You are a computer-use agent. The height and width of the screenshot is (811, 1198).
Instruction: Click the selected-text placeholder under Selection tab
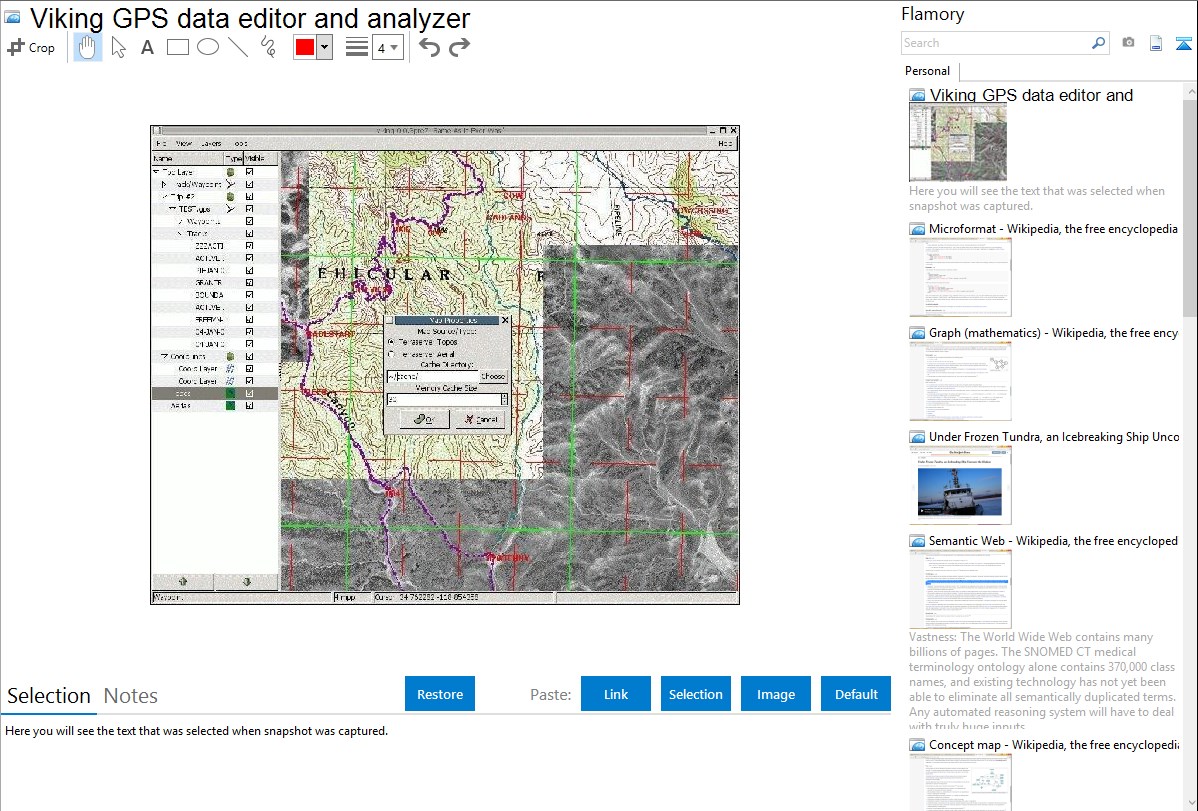tap(196, 731)
